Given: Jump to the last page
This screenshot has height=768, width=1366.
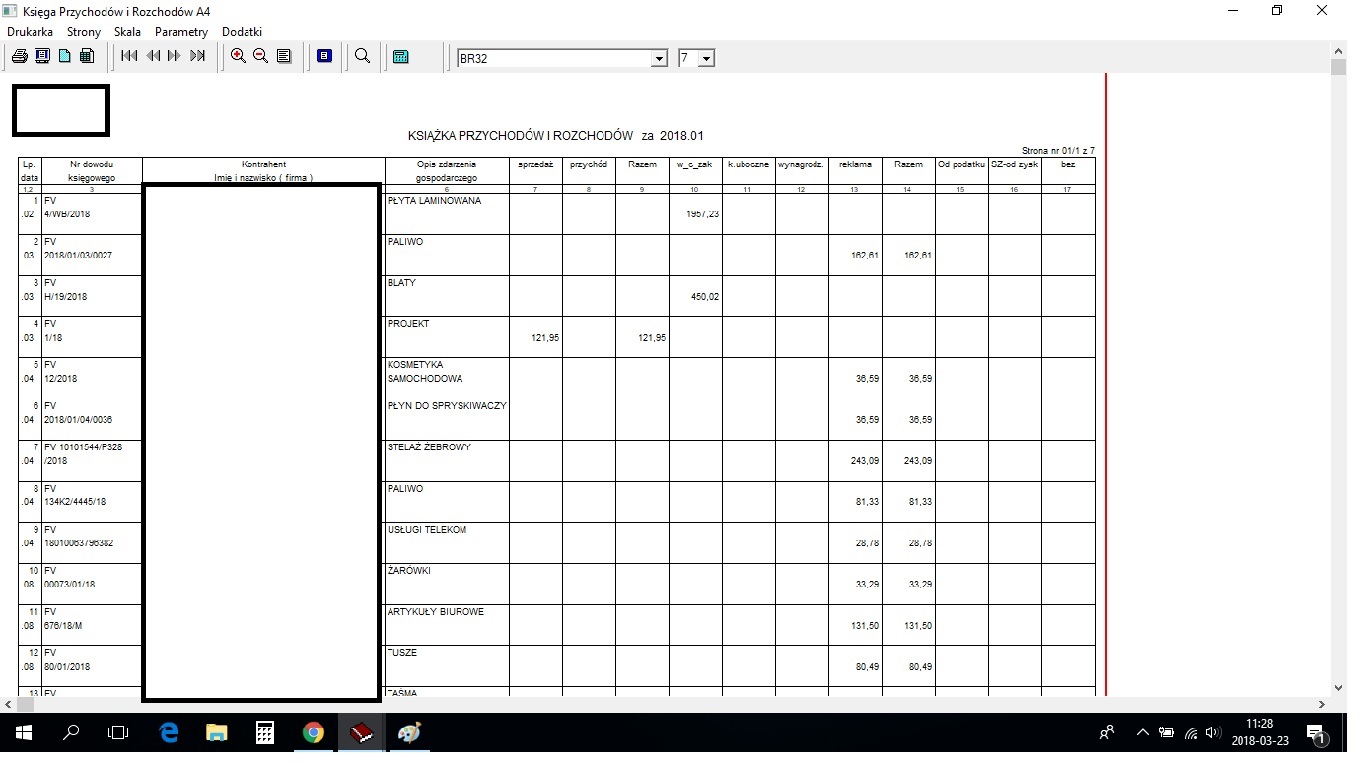Looking at the screenshot, I should click(x=198, y=57).
